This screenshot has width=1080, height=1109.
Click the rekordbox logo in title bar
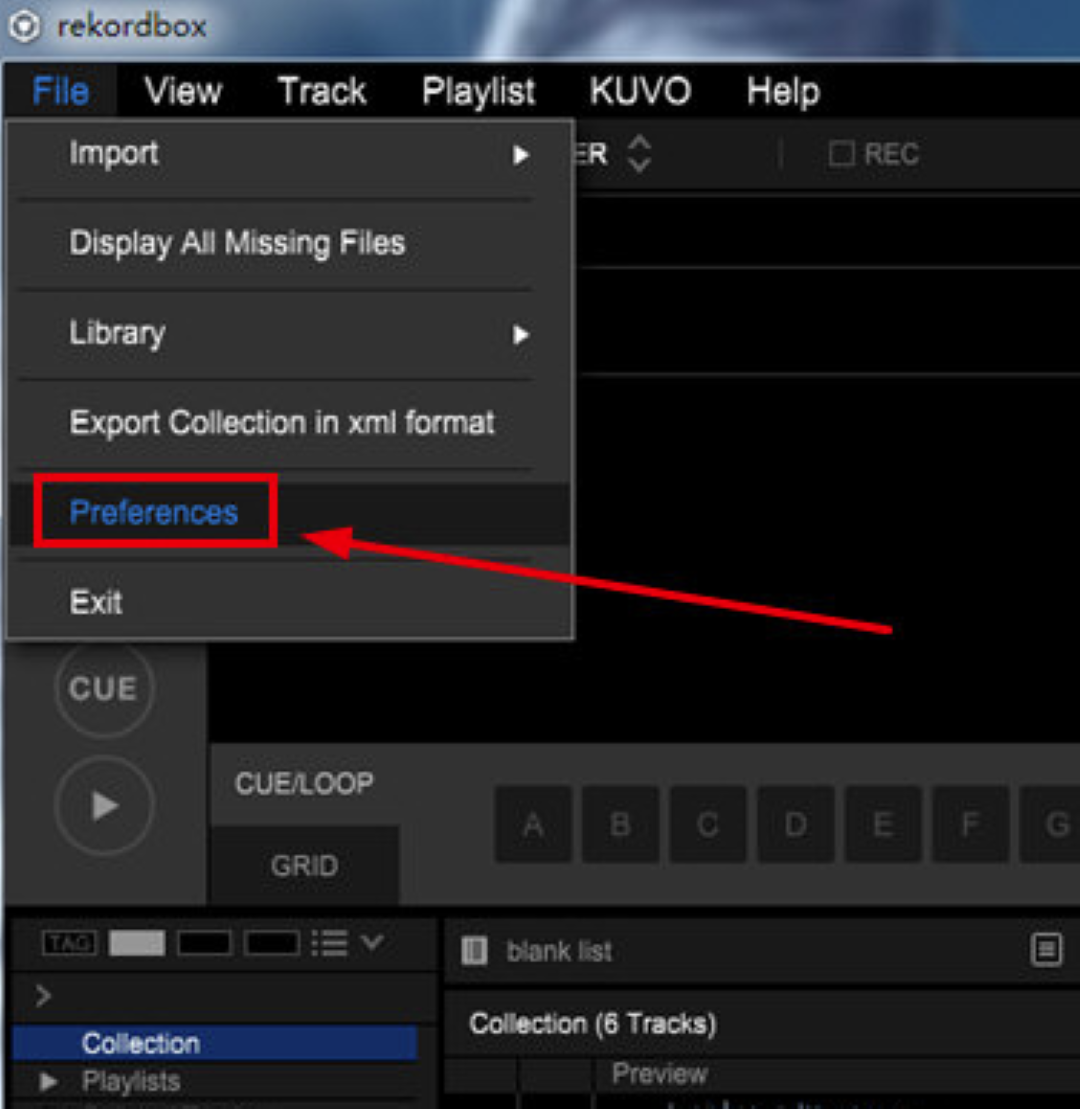pyautogui.click(x=24, y=26)
